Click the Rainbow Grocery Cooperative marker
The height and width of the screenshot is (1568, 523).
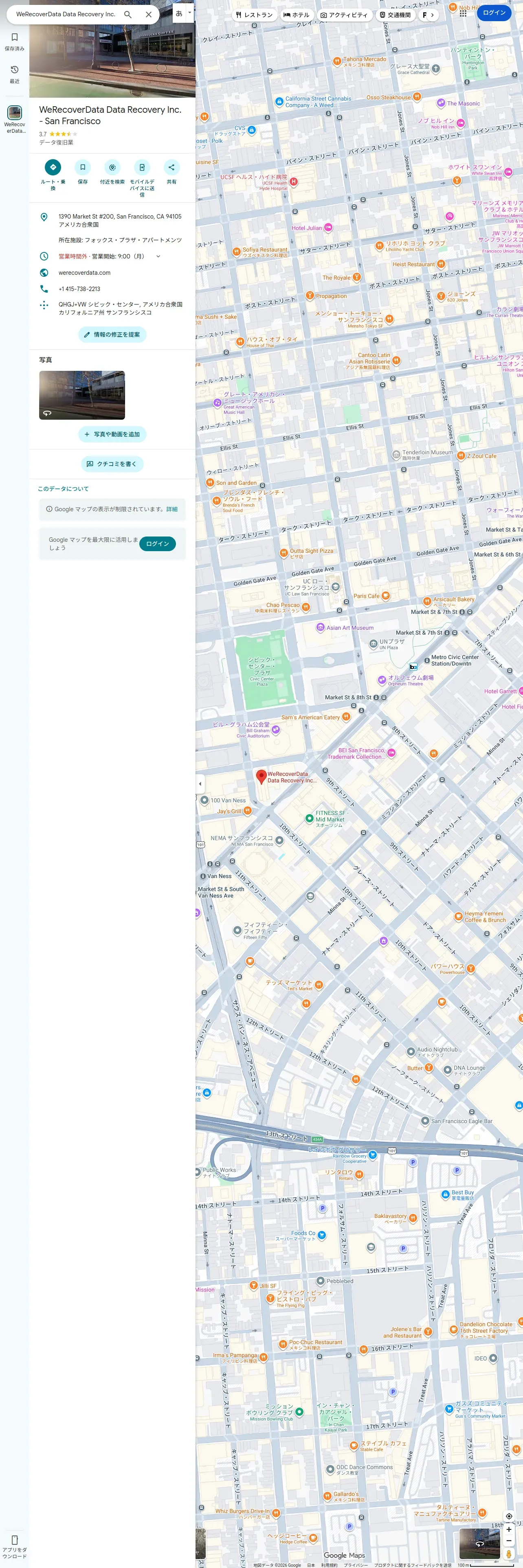[373, 1155]
